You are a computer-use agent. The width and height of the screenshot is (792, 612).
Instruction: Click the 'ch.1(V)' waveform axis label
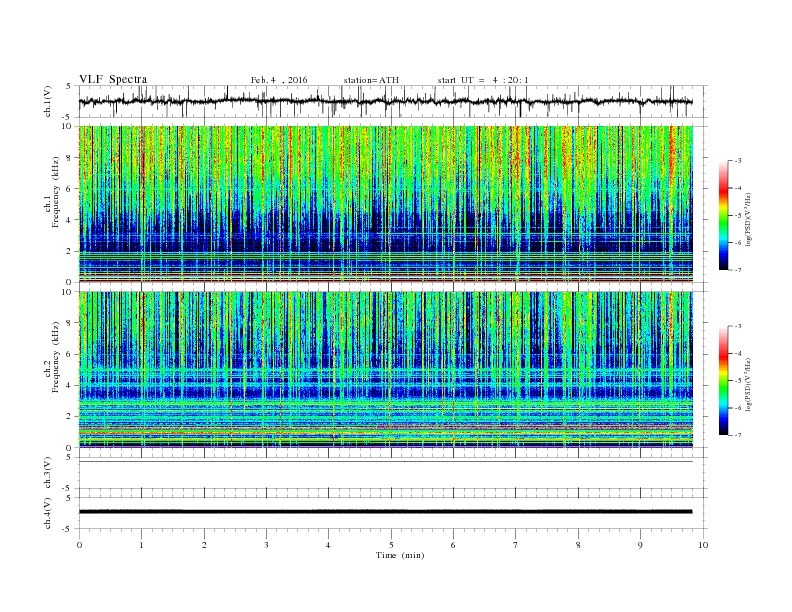[48, 101]
